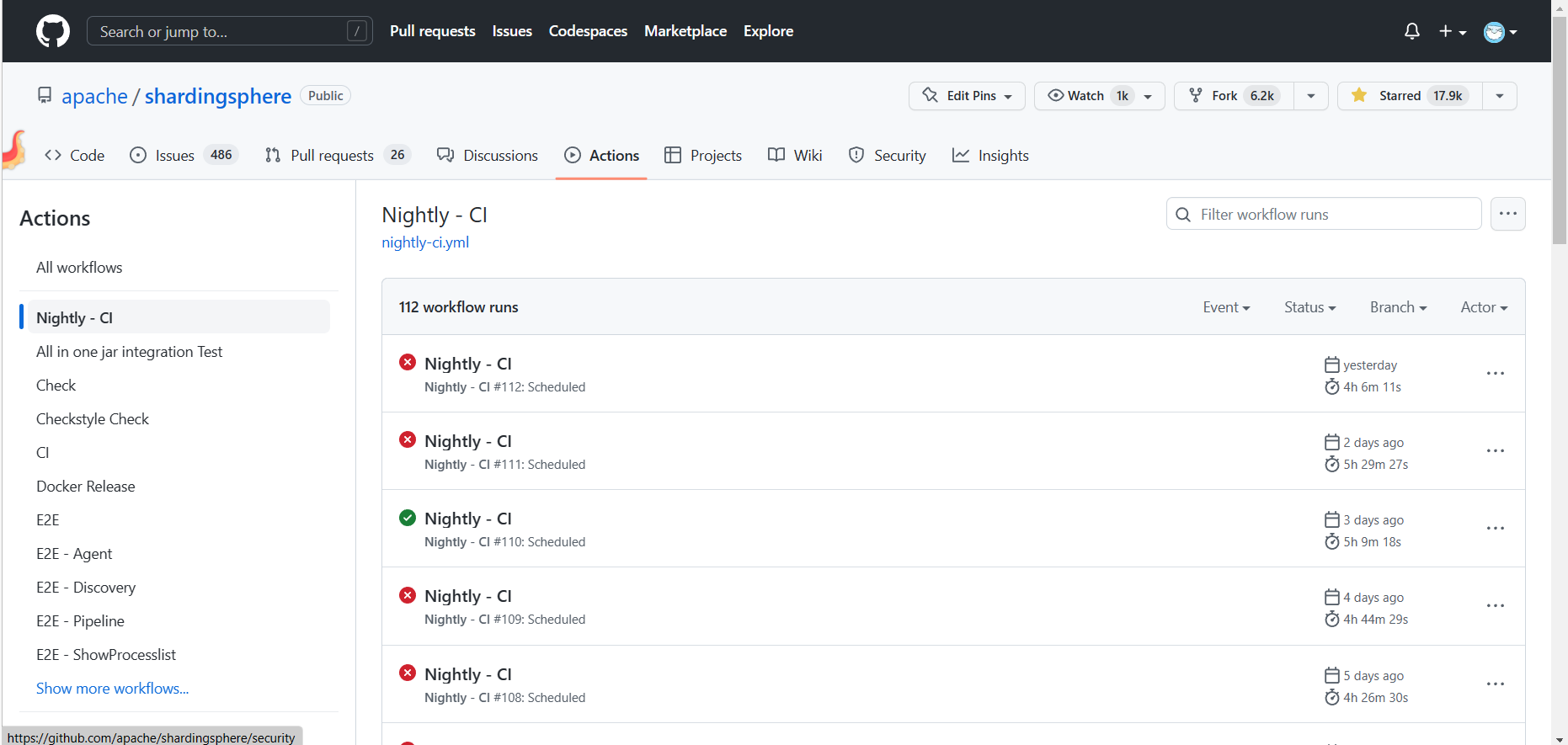Screen dimensions: 1568x745
Task: Click the repository book icon beside apache
Action: click(x=45, y=95)
